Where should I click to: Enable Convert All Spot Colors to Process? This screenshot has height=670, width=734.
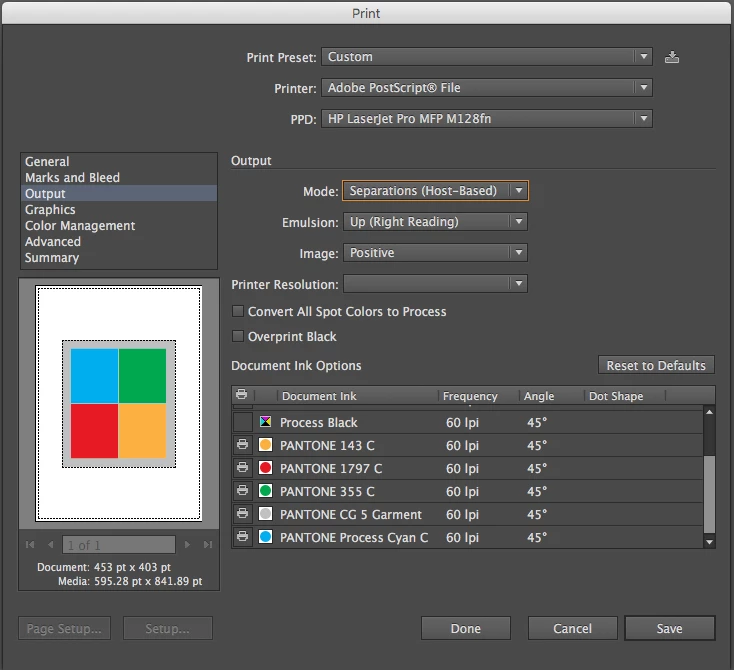point(238,311)
